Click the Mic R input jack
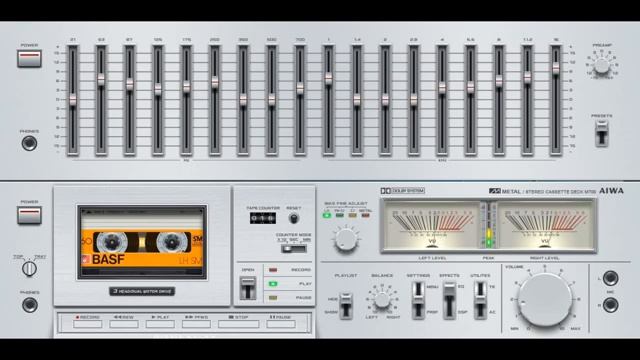 [610, 305]
